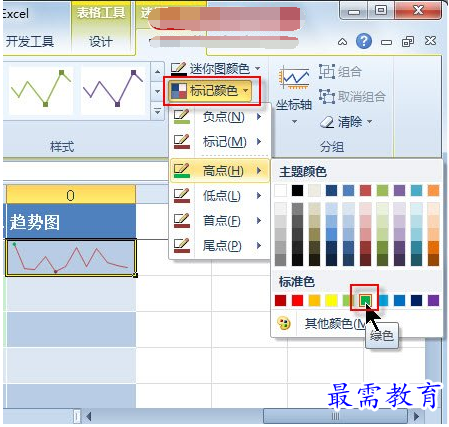The image size is (449, 427).
Task: Open the Excel help question icon
Action: [x=364, y=41]
